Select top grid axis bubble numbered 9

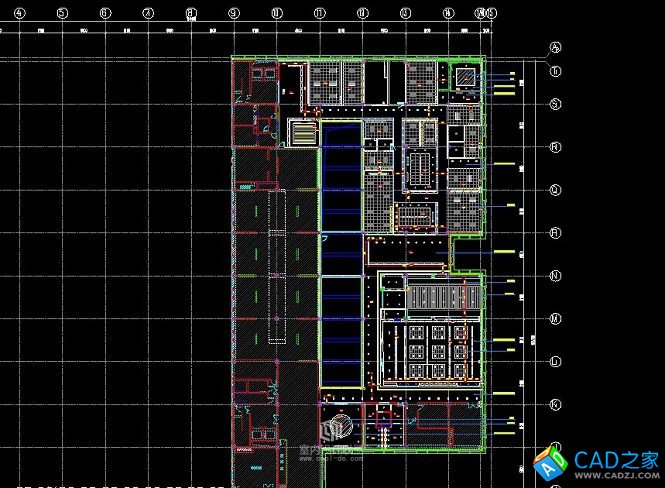pyautogui.click(x=234, y=13)
